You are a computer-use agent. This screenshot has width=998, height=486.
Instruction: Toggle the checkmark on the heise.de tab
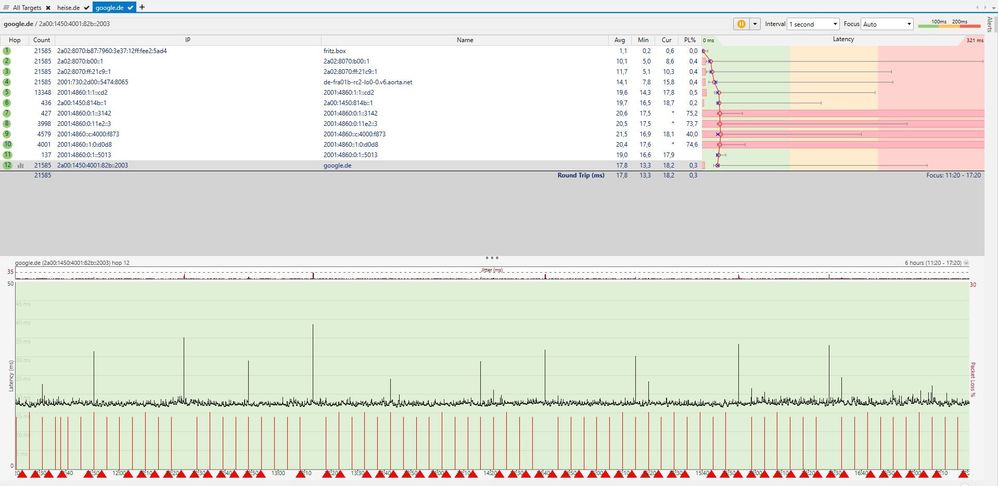(87, 7)
